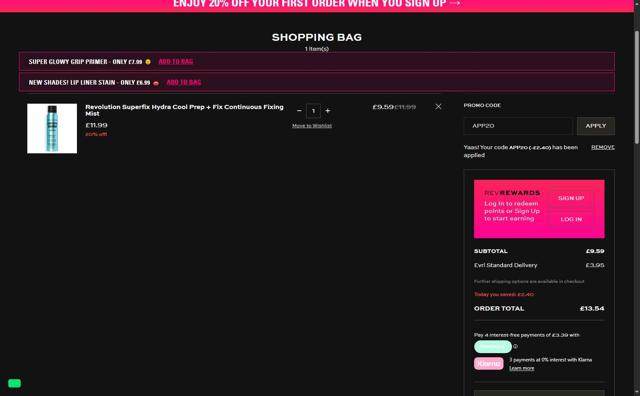Open Klarna Learn more link
Viewport: 640px width, 396px height.
pyautogui.click(x=521, y=368)
